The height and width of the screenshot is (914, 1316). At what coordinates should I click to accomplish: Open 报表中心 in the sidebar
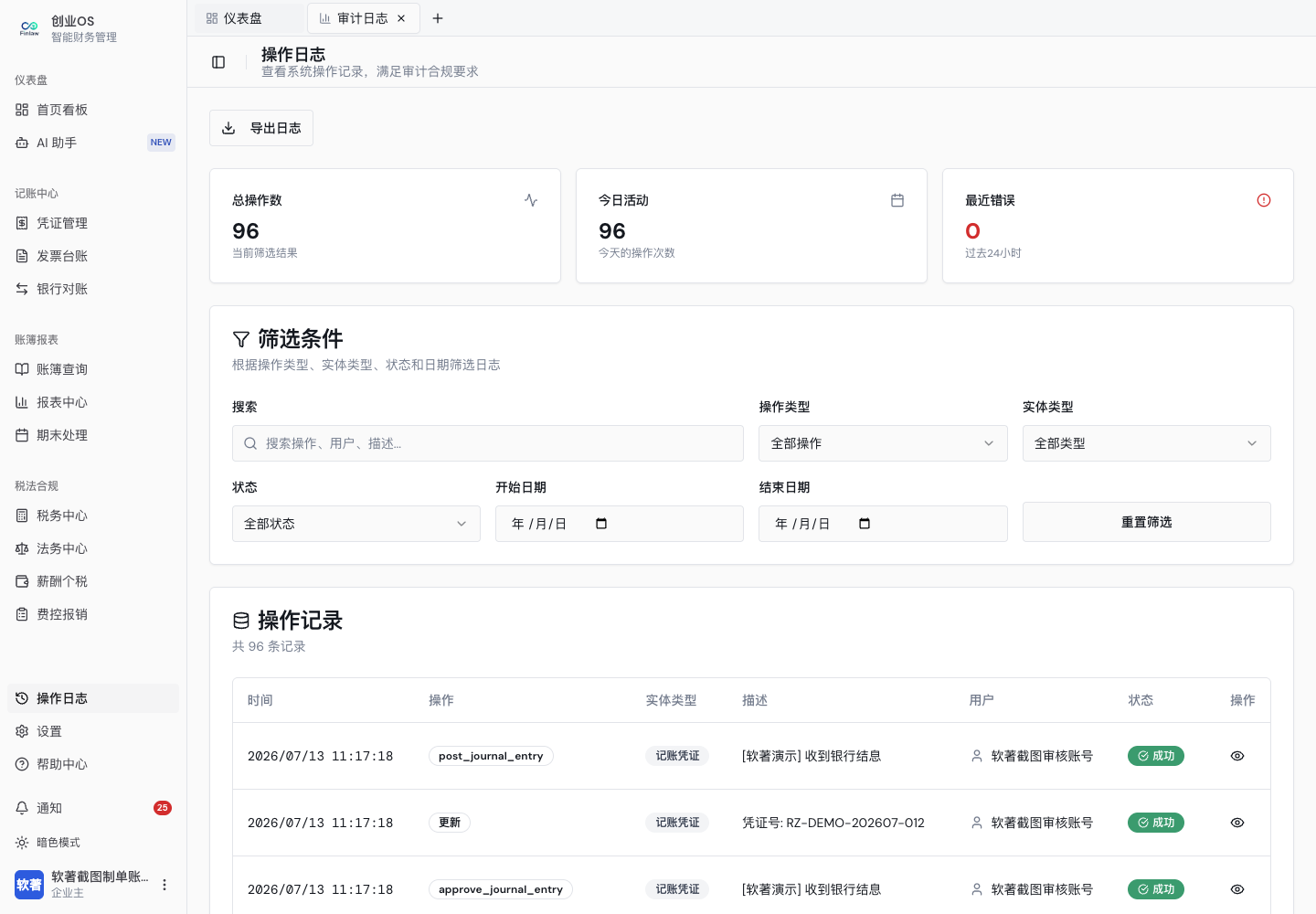point(93,402)
